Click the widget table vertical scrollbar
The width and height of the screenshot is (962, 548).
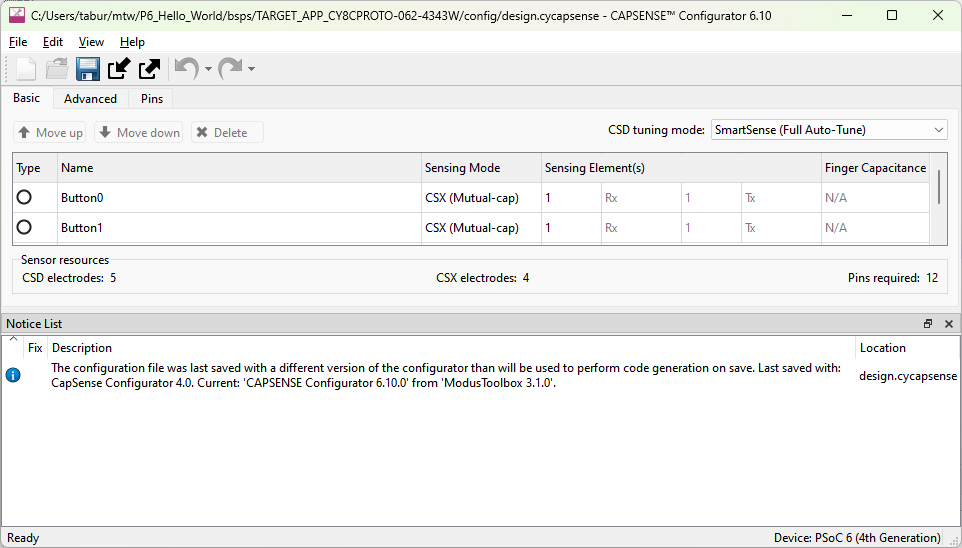point(938,187)
